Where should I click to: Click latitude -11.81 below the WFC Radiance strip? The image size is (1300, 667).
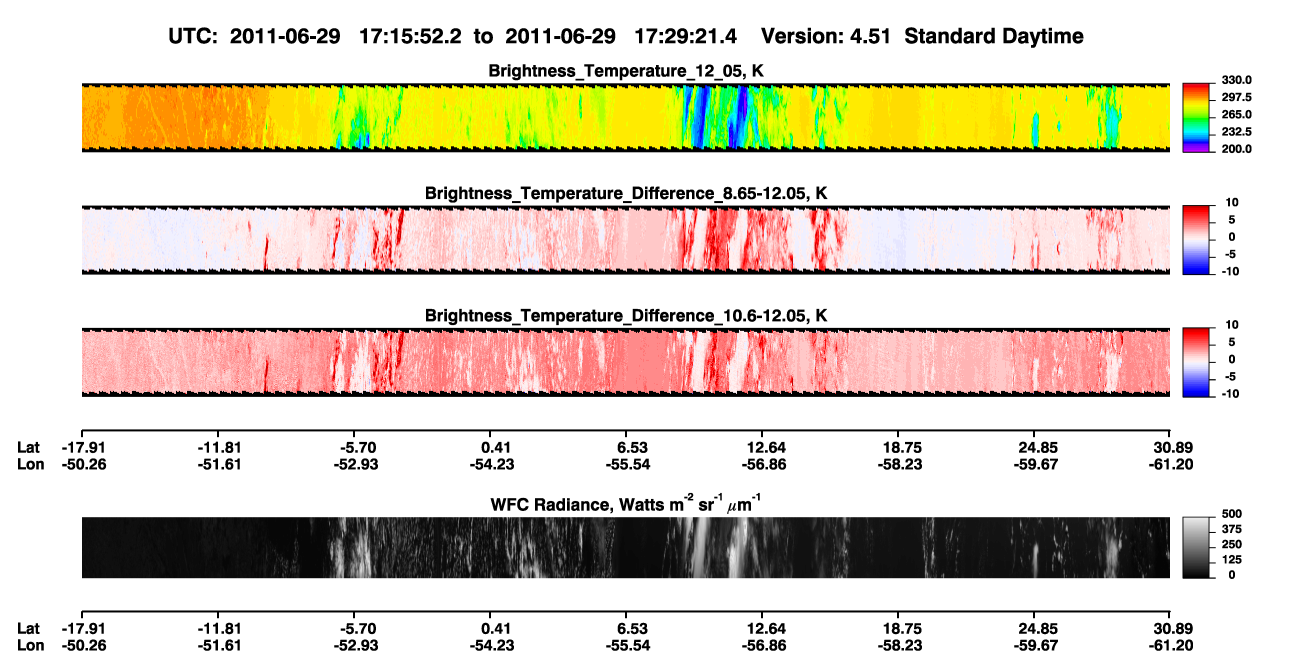coord(218,628)
